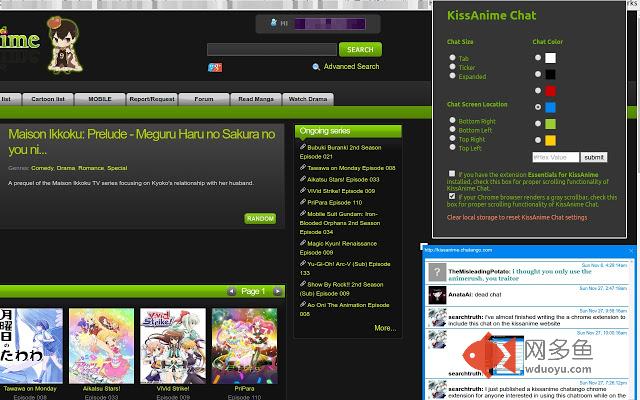The width and height of the screenshot is (640, 400).
Task: Uncheck the gray scrollbar checkbox
Action: [x=452, y=196]
